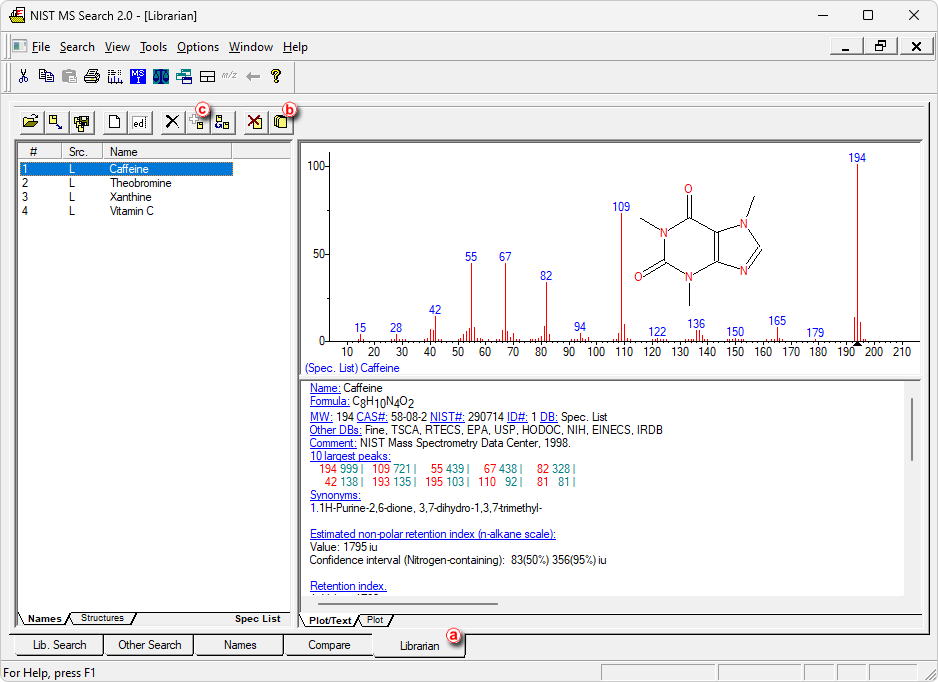Screen dimensions: 938x682
Task: Open the Search menu
Action: point(77,47)
